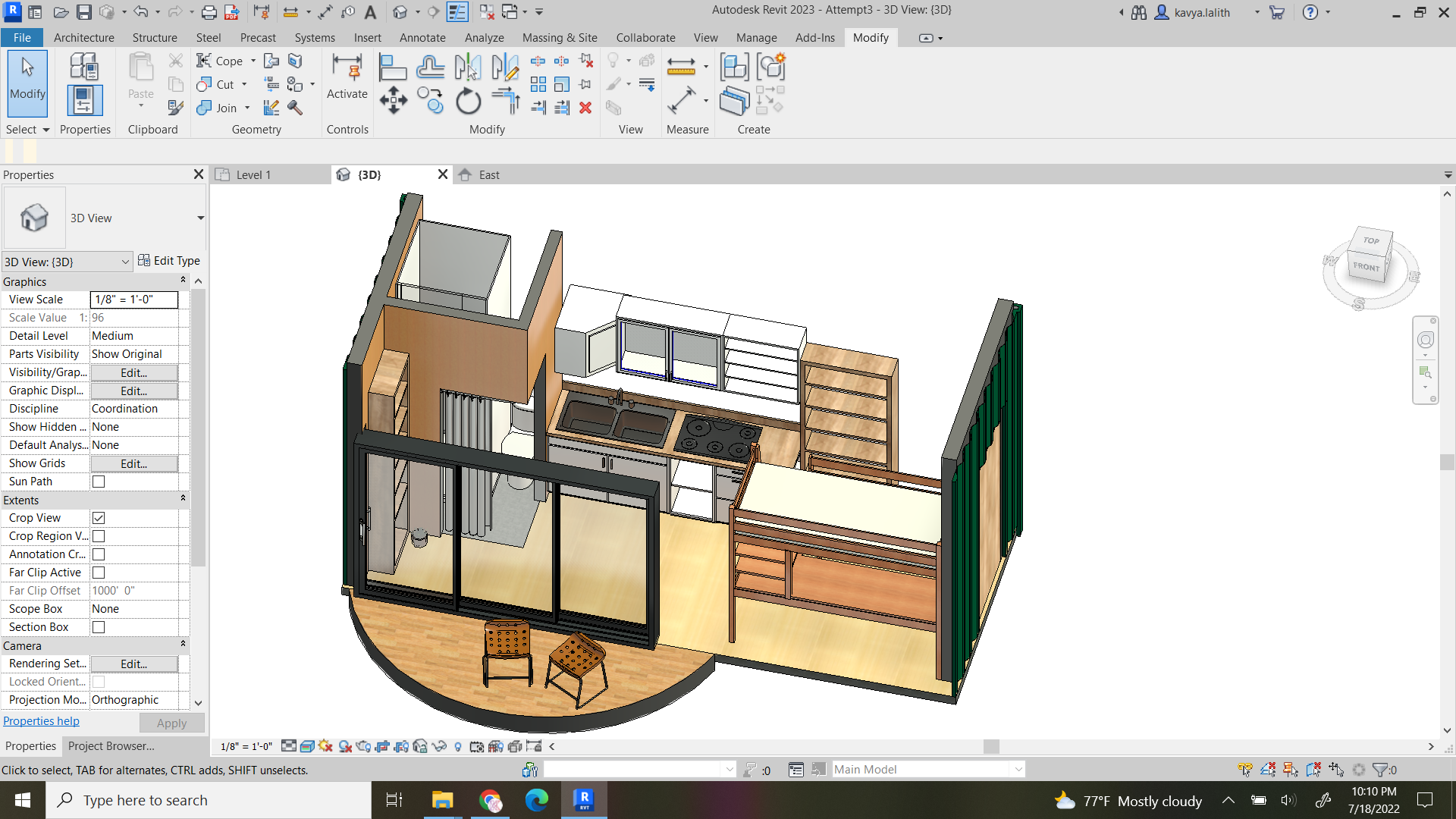This screenshot has height=819, width=1456.
Task: Activate the Move tool
Action: click(x=394, y=99)
